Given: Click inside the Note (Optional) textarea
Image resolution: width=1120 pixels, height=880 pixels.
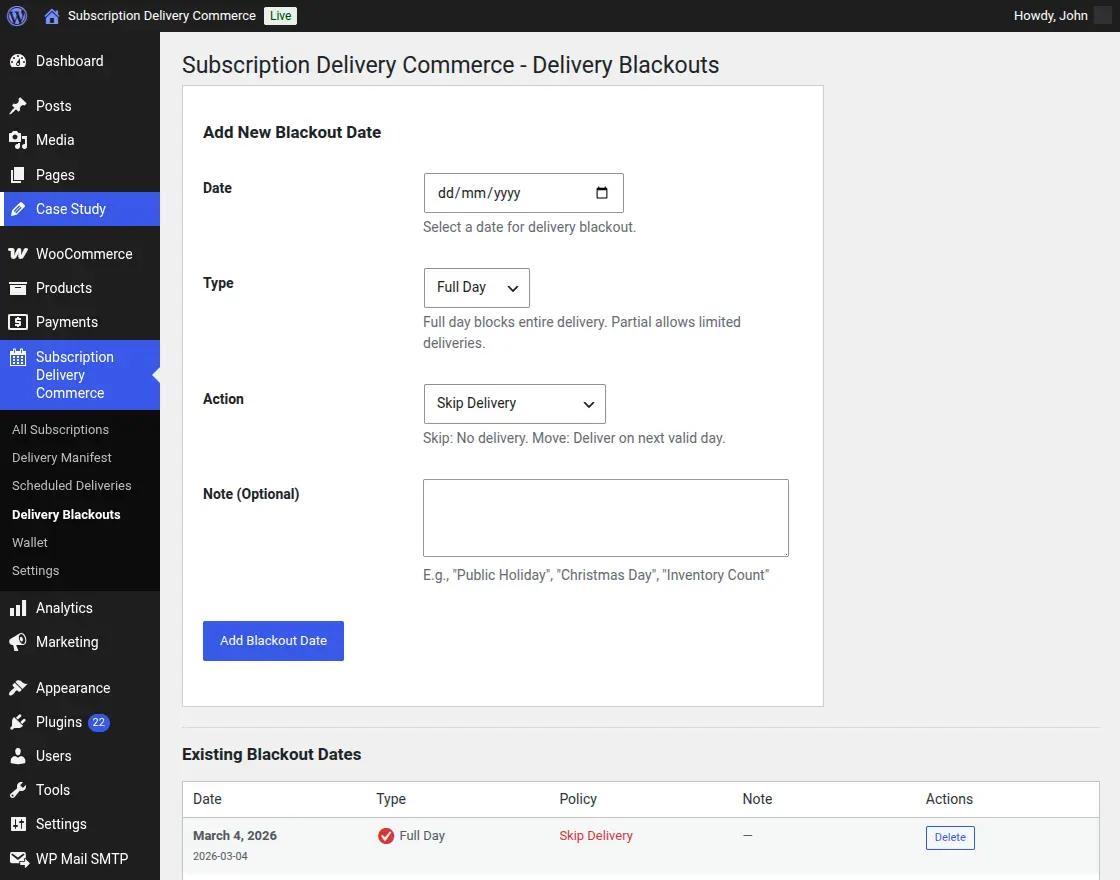Looking at the screenshot, I should [x=605, y=517].
